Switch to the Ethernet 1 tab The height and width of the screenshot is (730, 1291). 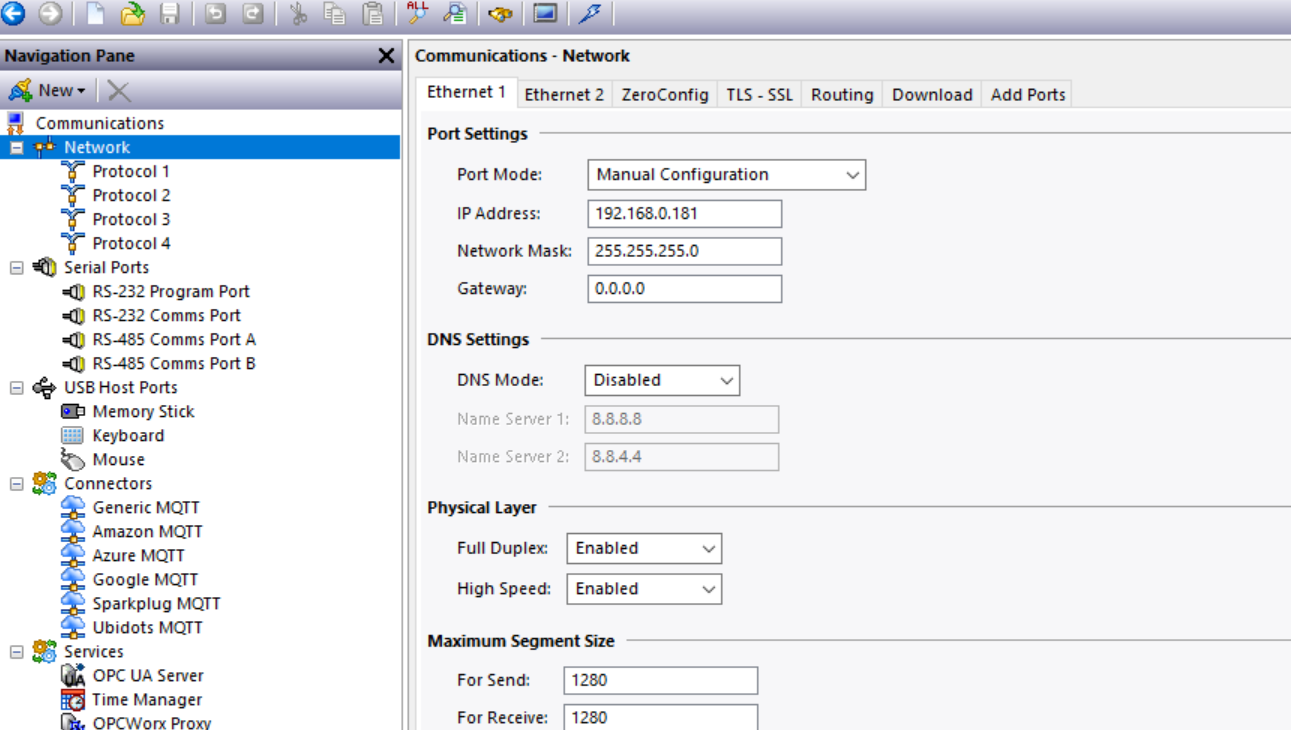tap(466, 92)
